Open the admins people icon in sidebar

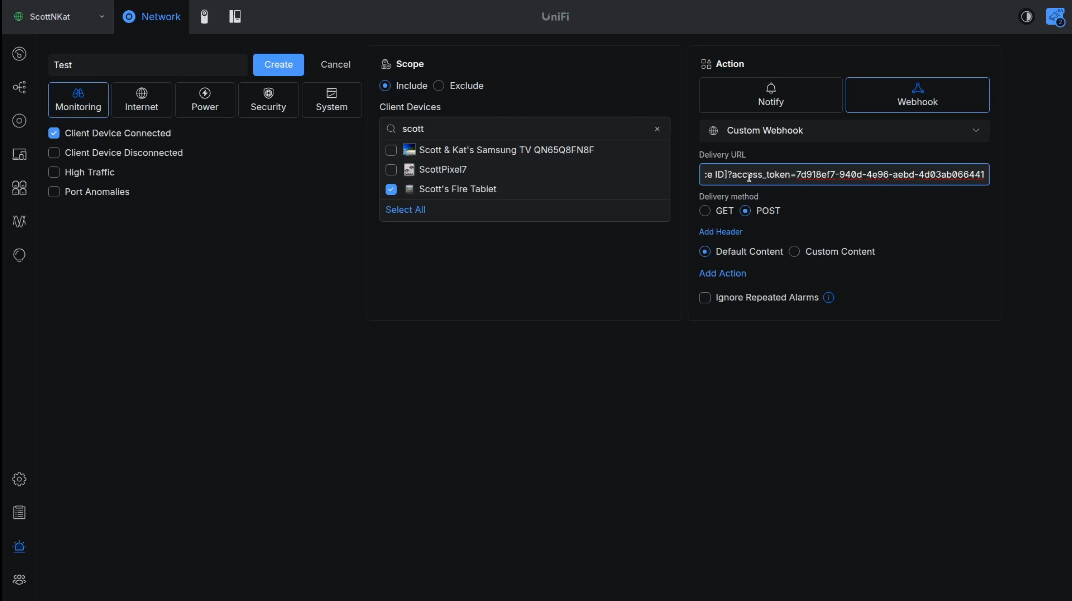pyautogui.click(x=19, y=579)
